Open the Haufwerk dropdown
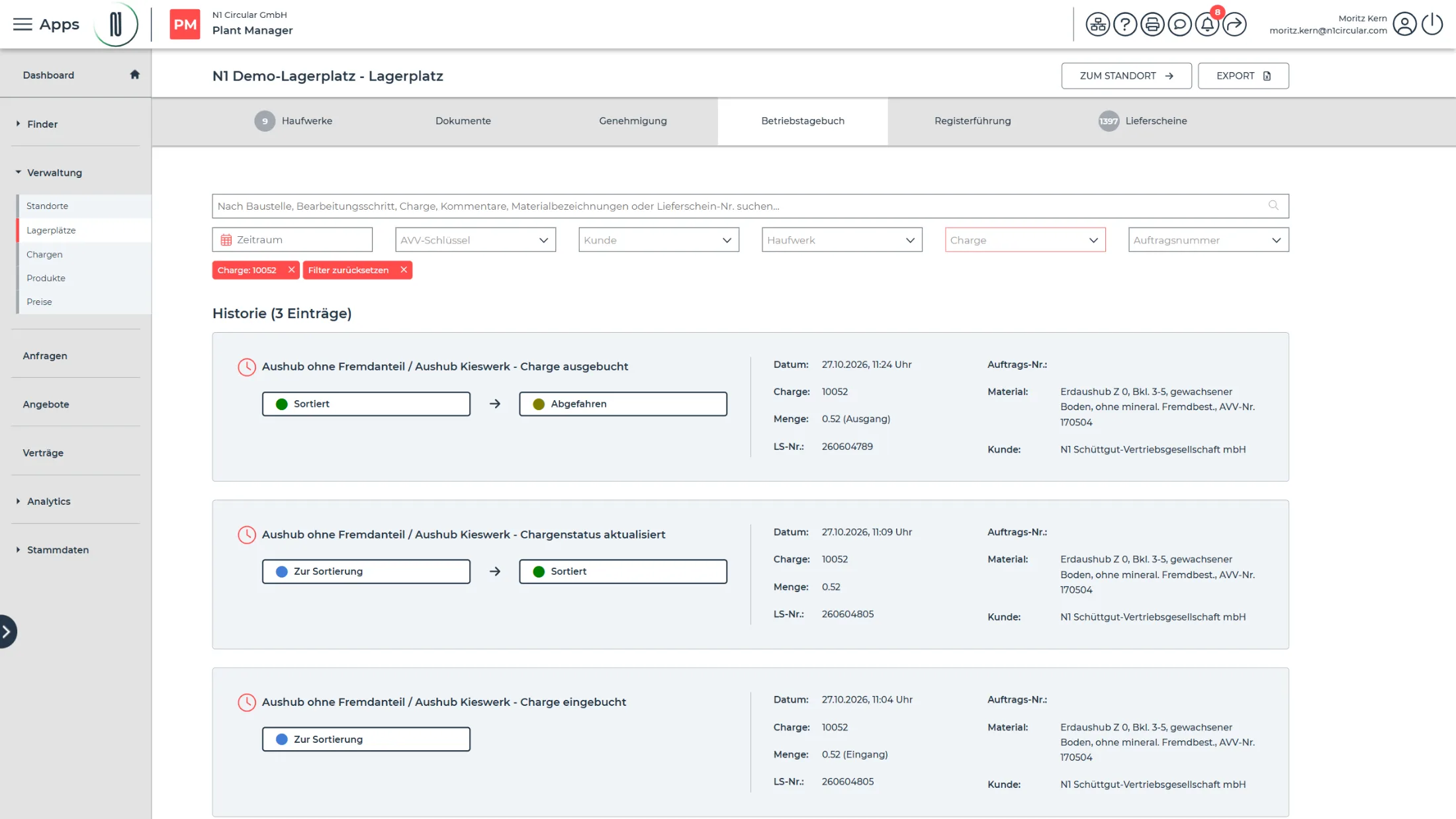The width and height of the screenshot is (1456, 819). pyautogui.click(x=842, y=240)
